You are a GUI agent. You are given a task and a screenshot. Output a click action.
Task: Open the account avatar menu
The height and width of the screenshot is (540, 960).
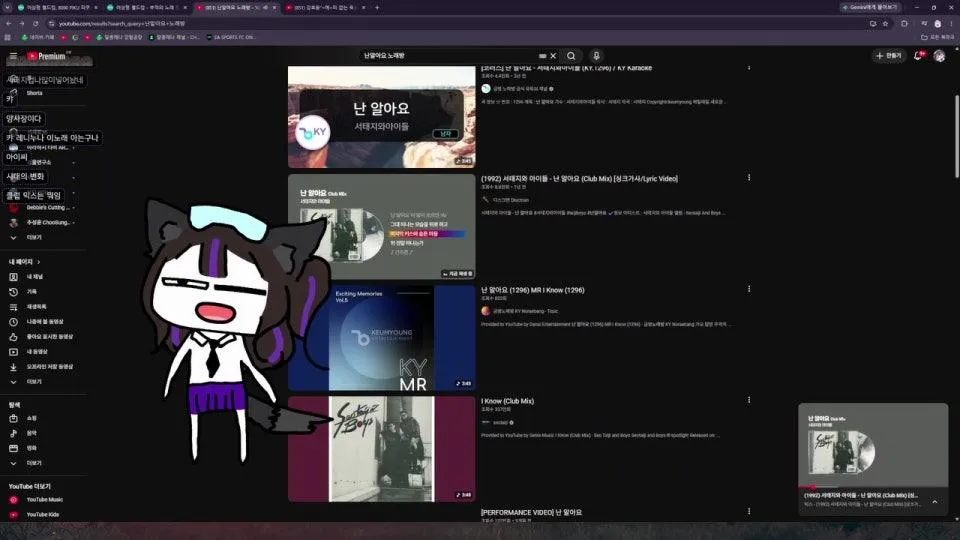(939, 56)
